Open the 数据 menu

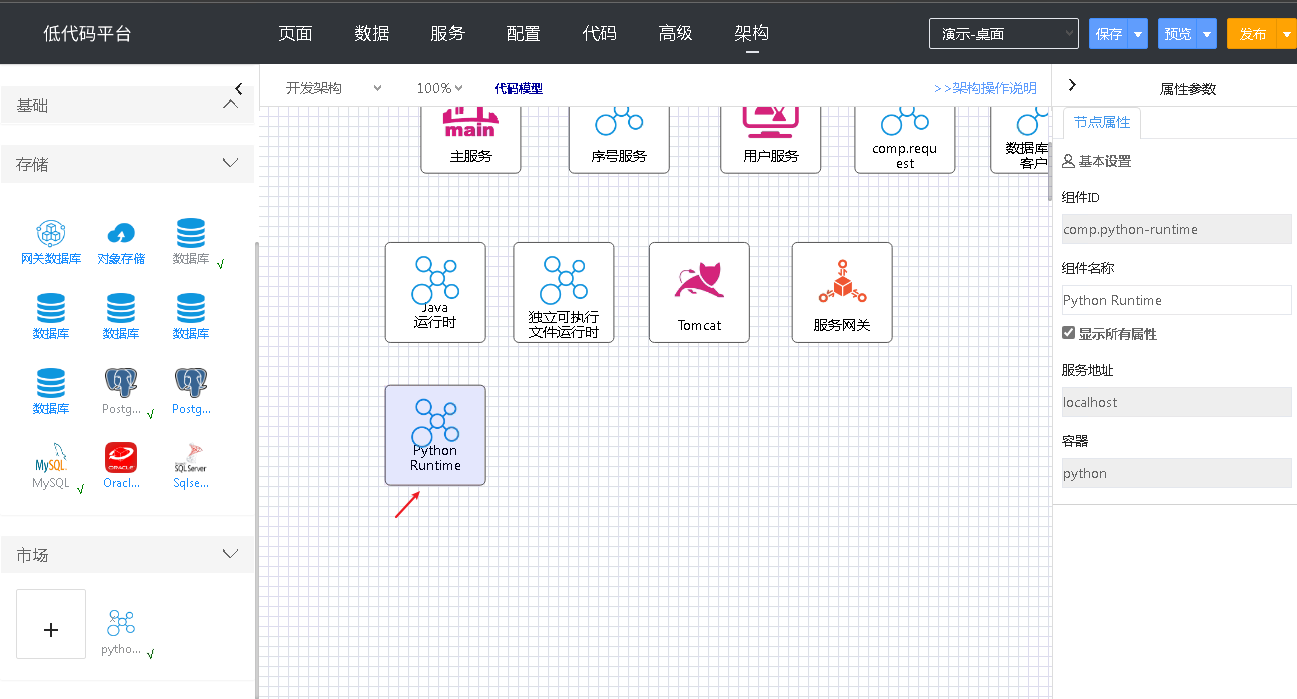pos(372,33)
